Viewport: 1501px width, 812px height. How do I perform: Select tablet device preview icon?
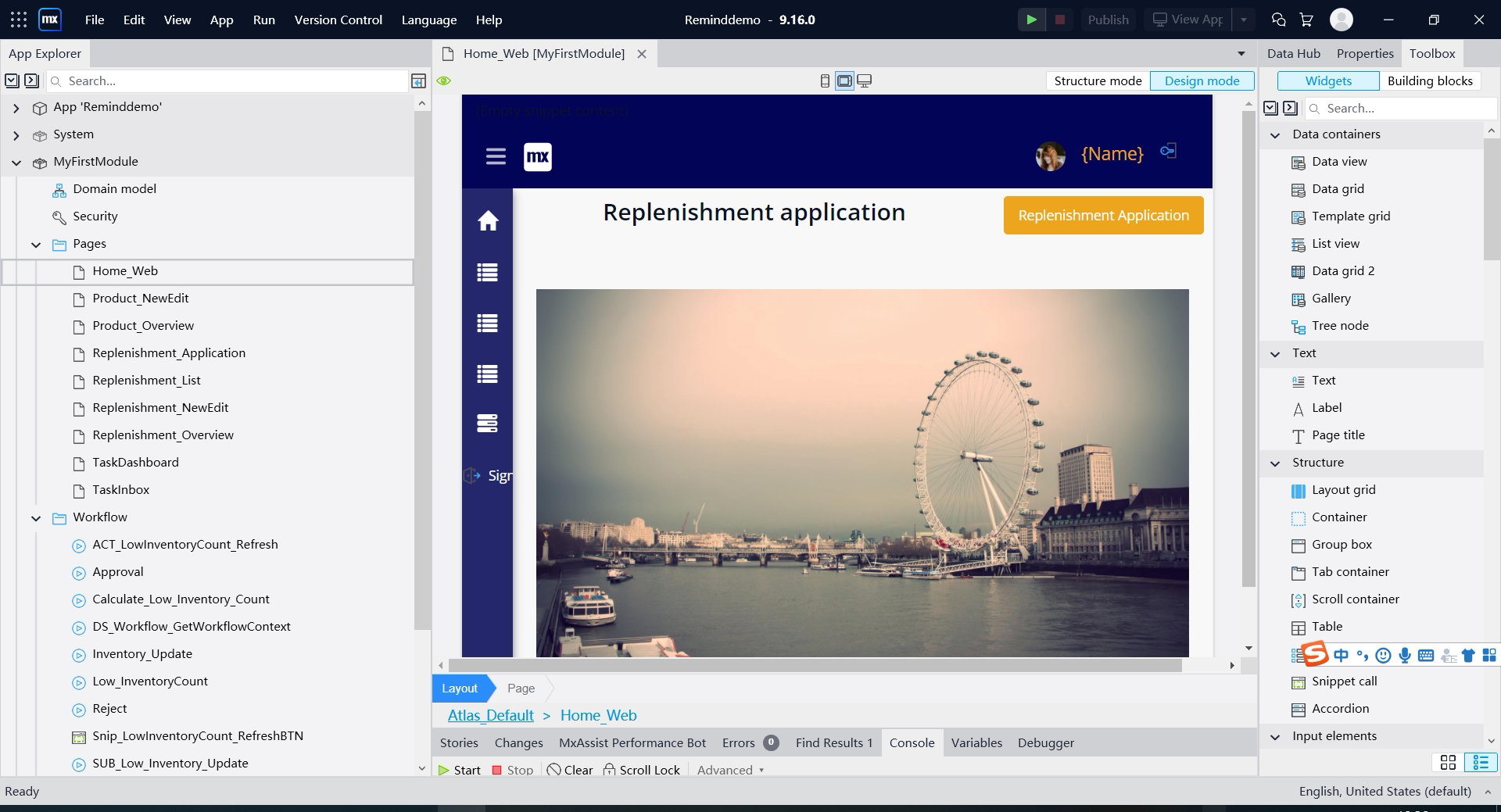tap(844, 81)
